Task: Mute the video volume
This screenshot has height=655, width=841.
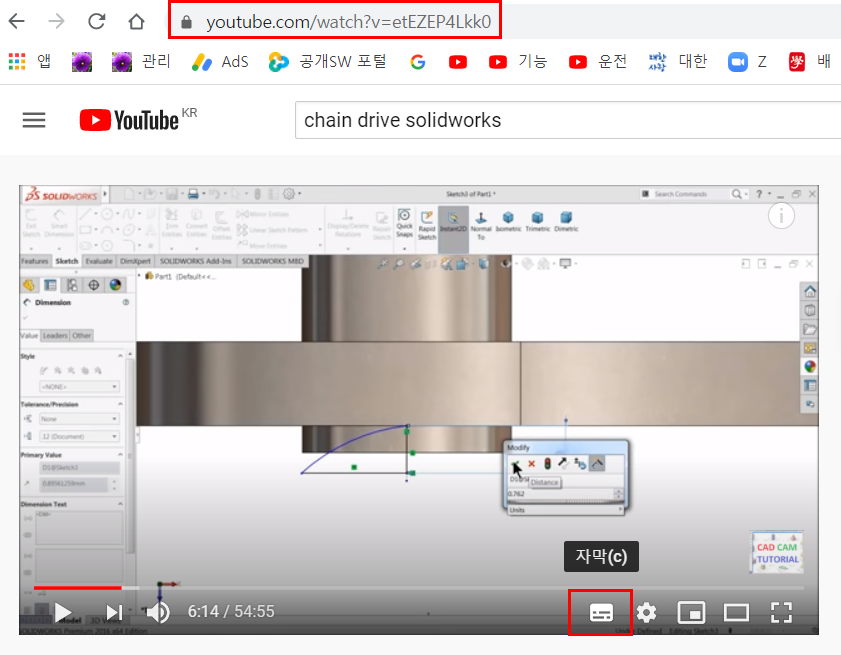Action: (158, 612)
